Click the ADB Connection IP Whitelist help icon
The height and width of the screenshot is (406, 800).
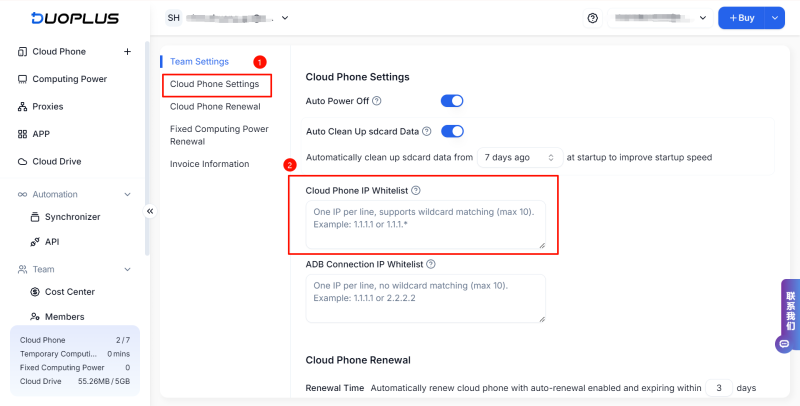431,265
